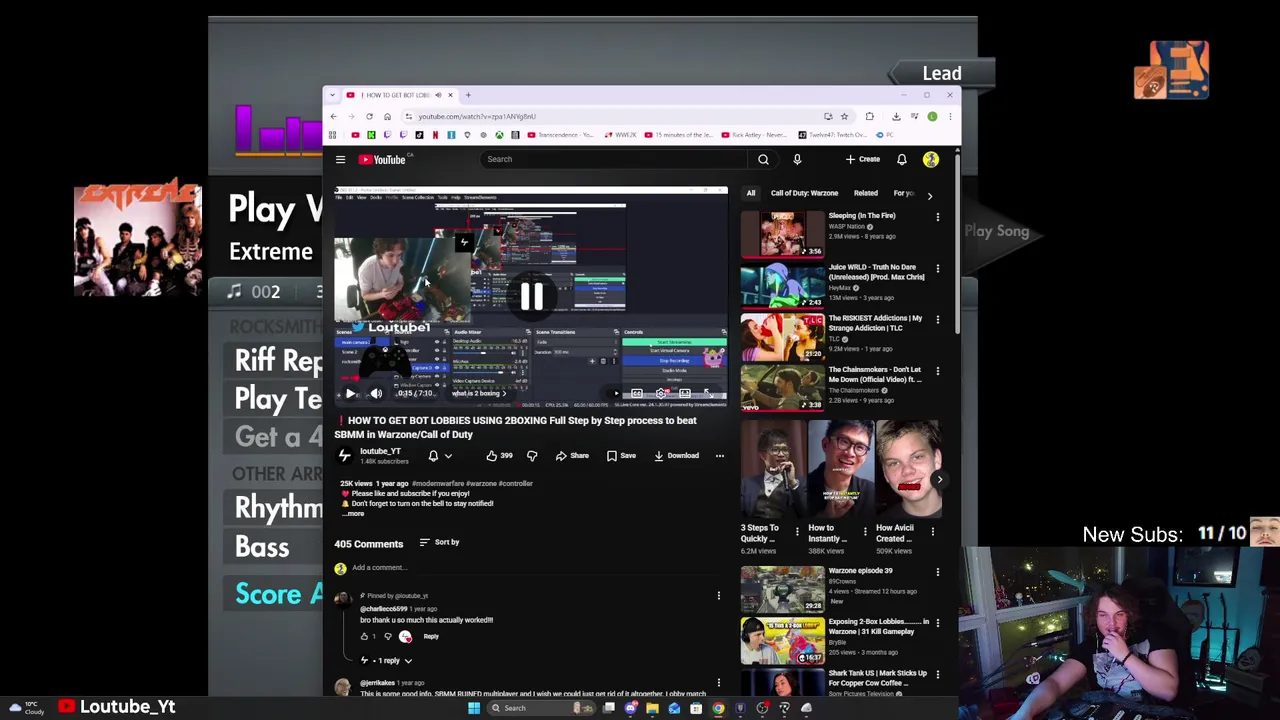Open the tab search dropdown arrow
This screenshot has height=720, width=1280.
[332, 95]
